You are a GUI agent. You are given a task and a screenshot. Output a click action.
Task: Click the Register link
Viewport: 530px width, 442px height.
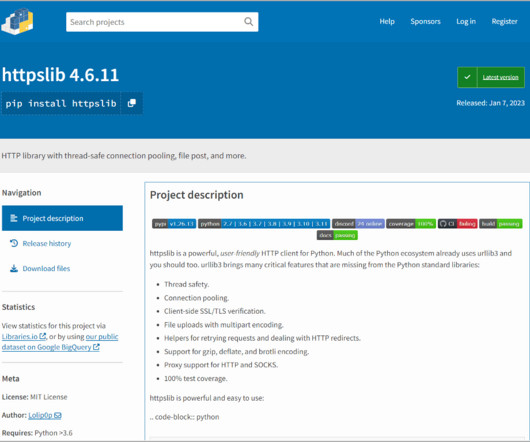pyautogui.click(x=505, y=22)
